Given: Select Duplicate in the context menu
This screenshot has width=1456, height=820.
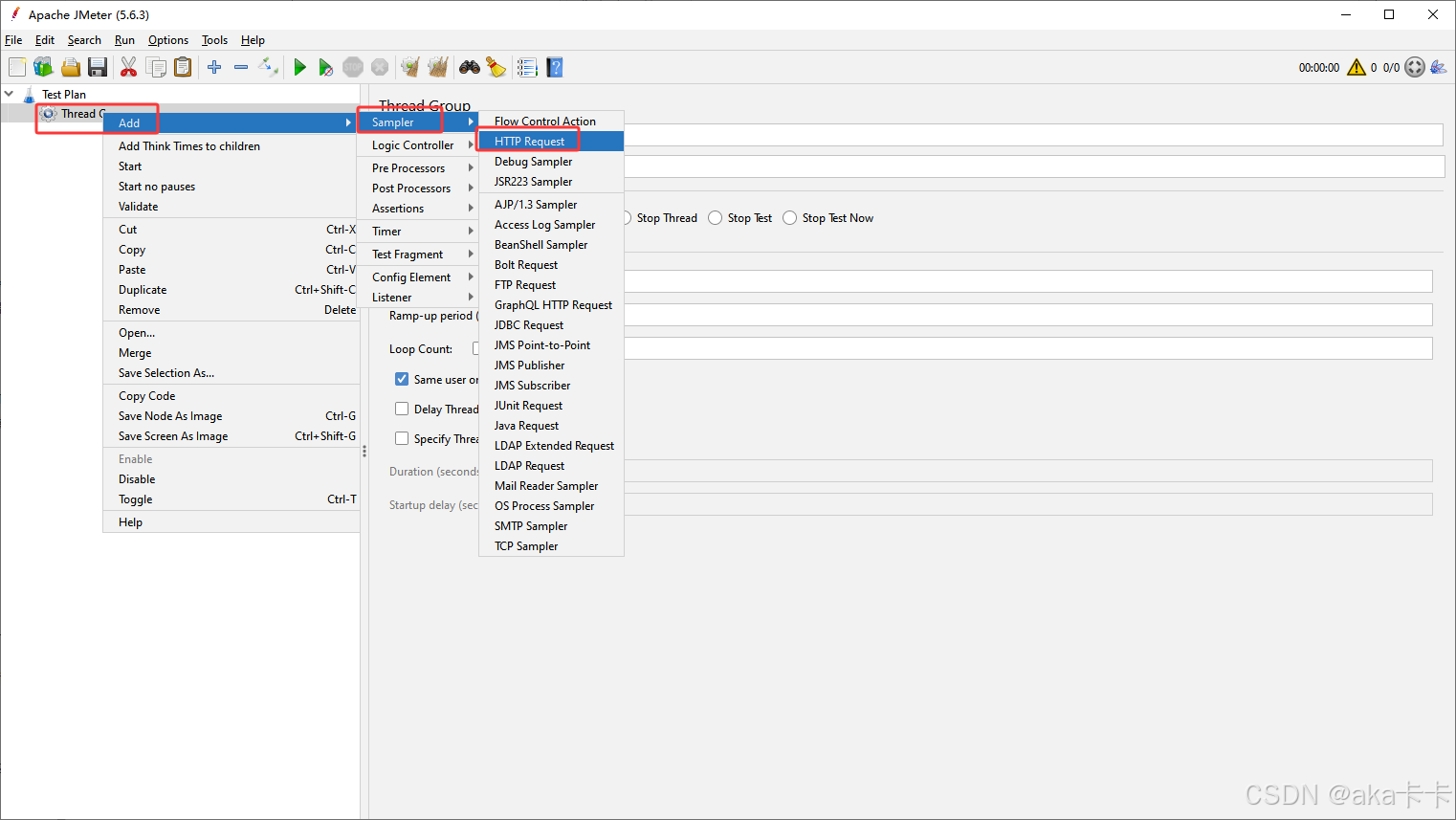Looking at the screenshot, I should (231, 290).
